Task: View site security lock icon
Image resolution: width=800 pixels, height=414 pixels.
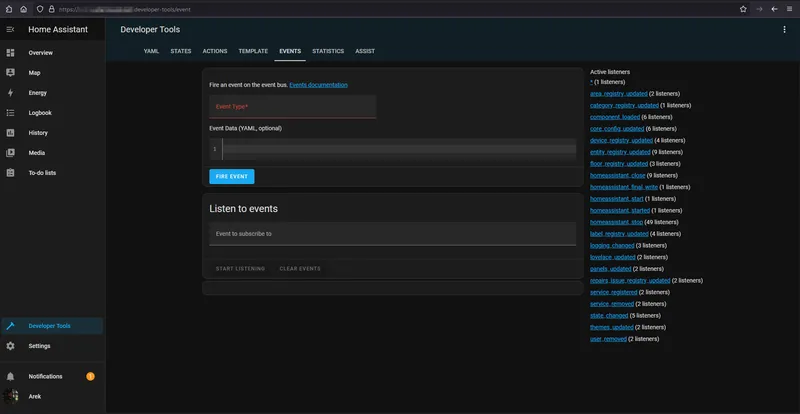Action: pos(51,9)
